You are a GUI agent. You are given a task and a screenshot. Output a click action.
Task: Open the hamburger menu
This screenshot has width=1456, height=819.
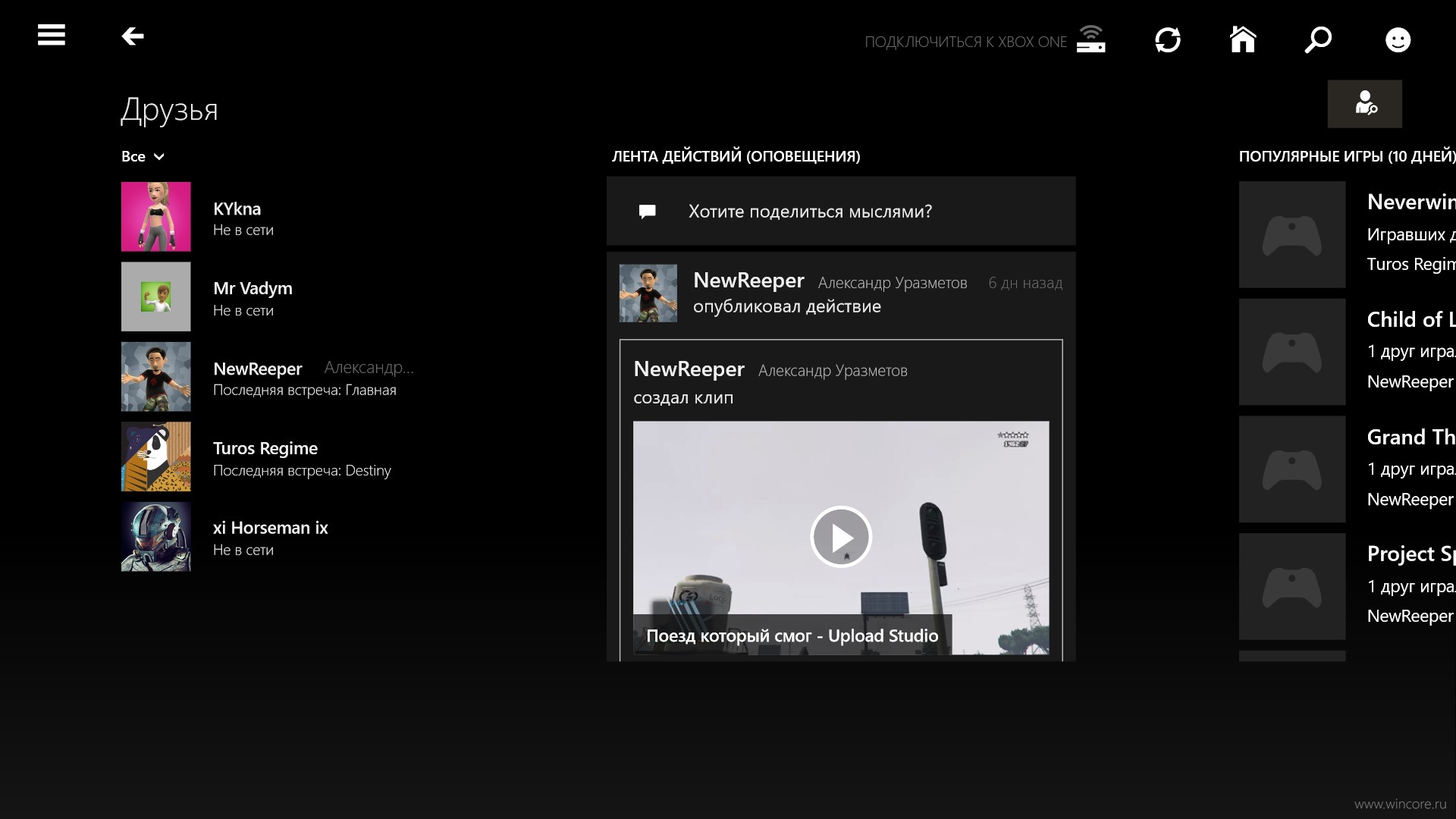pos(52,35)
